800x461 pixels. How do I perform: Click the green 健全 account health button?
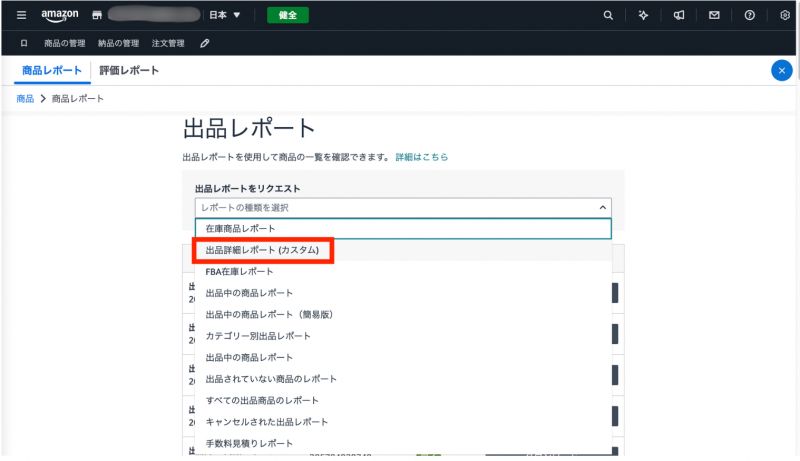[x=288, y=15]
